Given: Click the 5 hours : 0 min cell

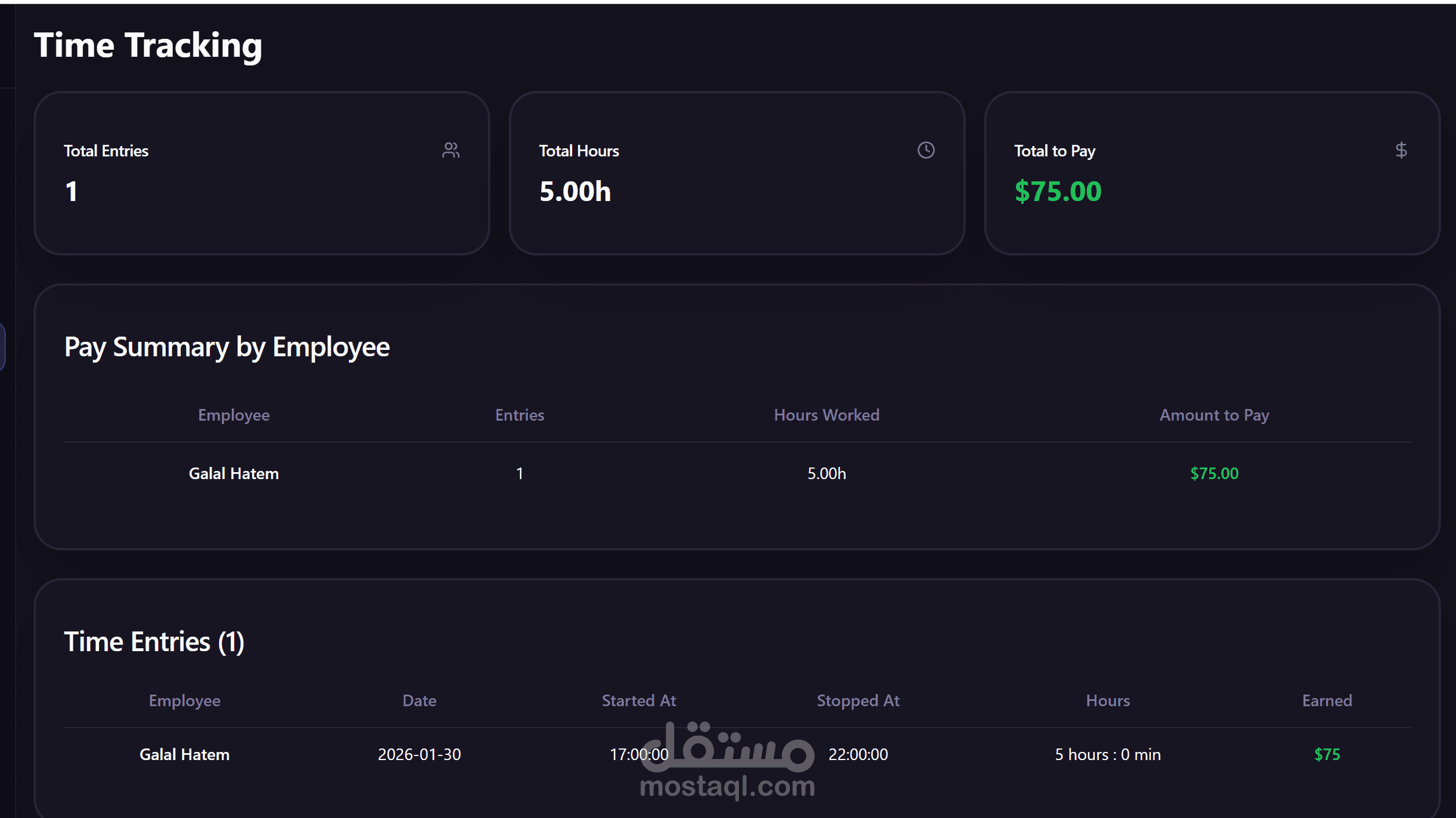Looking at the screenshot, I should (x=1108, y=755).
